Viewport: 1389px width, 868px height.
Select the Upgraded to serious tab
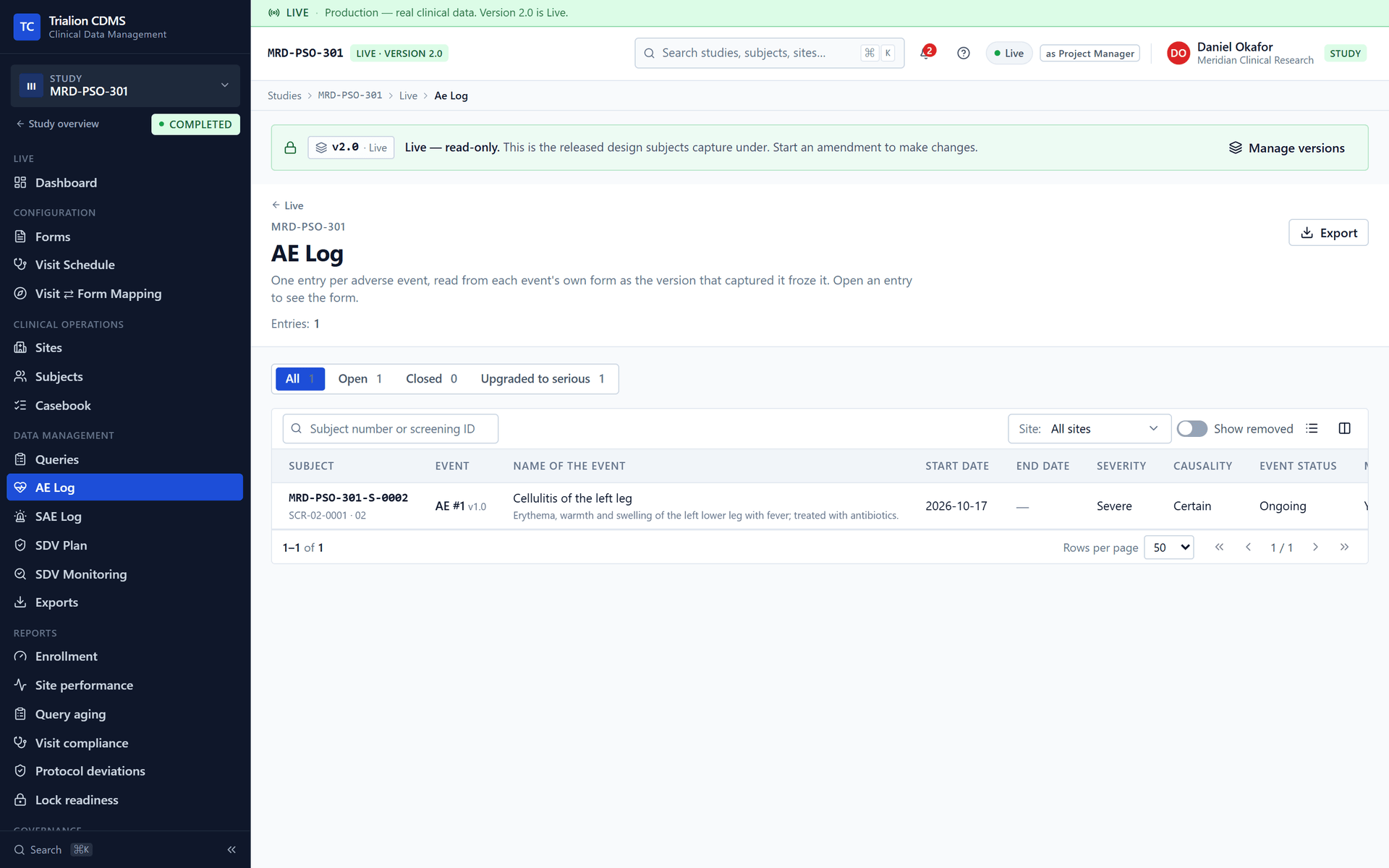[x=543, y=379]
